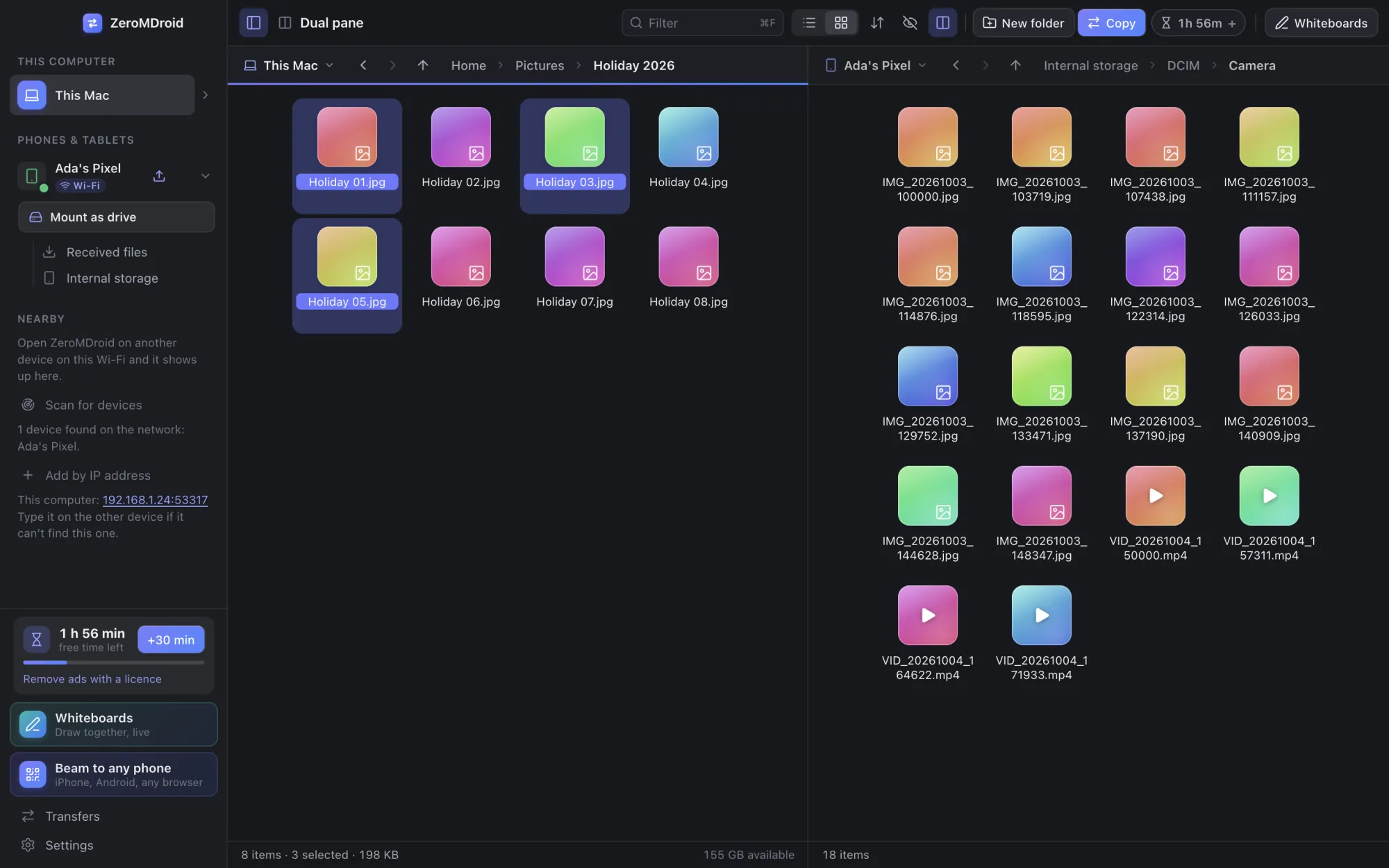Go forward in left pane
This screenshot has height=868, width=1389.
[392, 65]
